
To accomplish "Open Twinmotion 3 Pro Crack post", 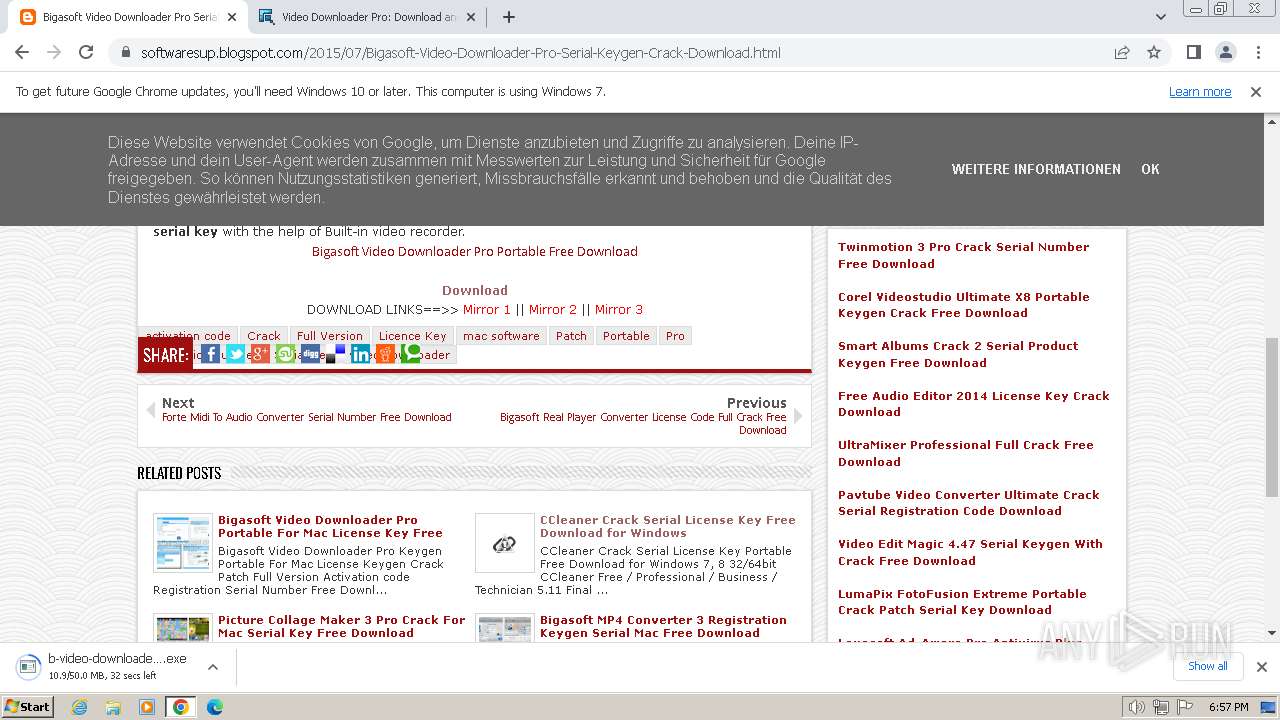I will coord(963,255).
